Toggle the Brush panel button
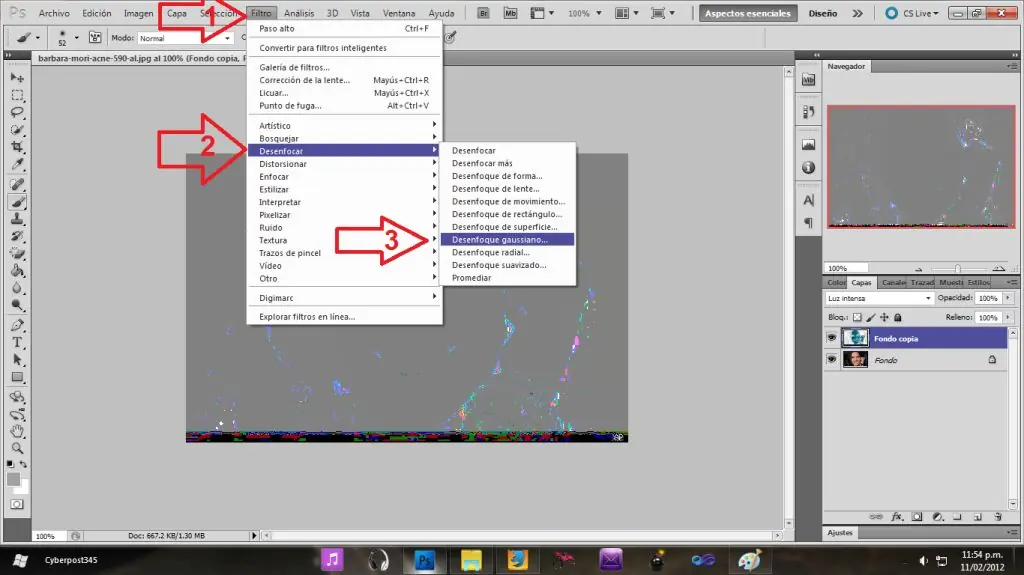Viewport: 1024px width, 575px height. [x=95, y=38]
